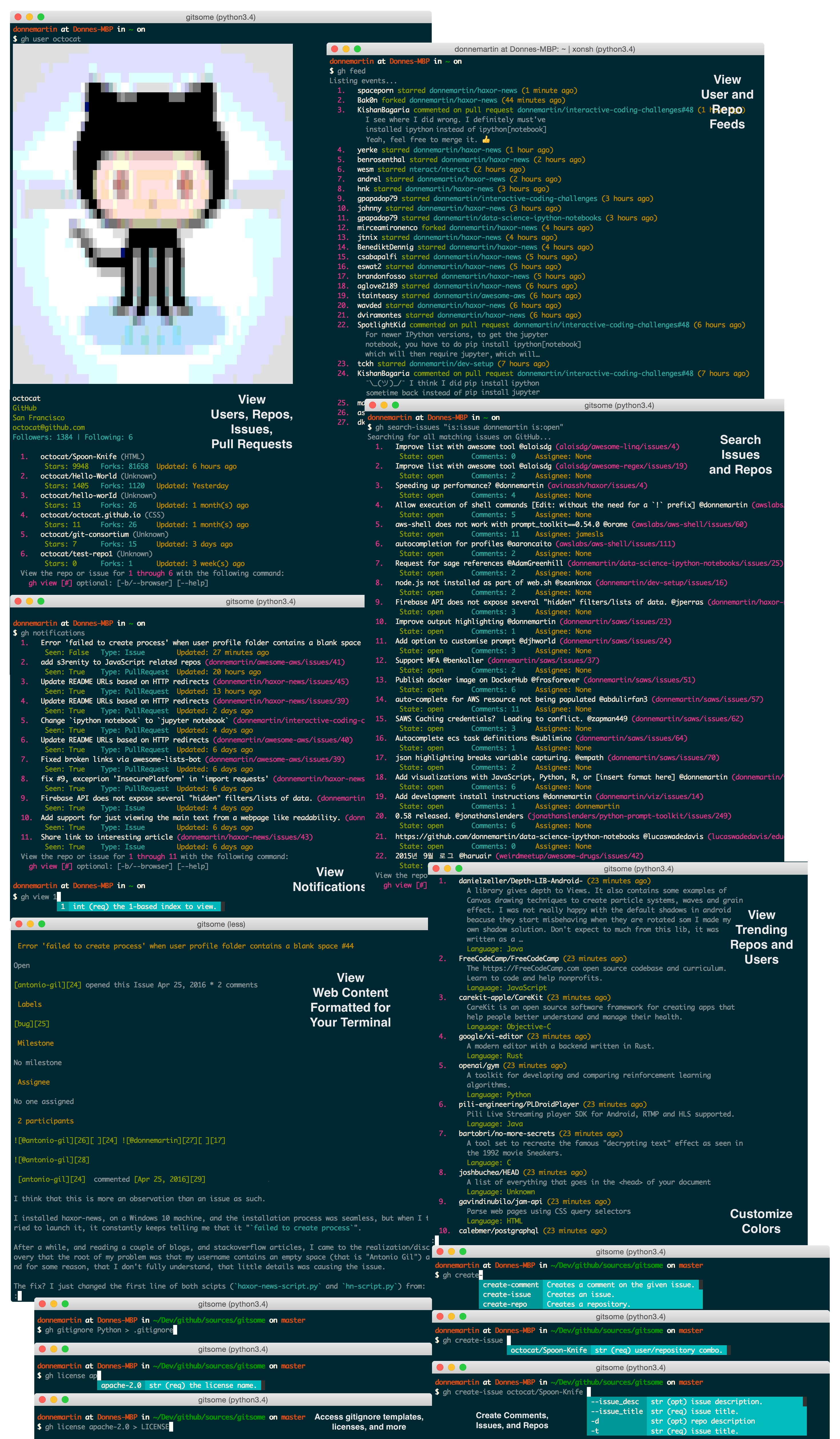Select --issue_desc option in completion menu

[x=615, y=1401]
